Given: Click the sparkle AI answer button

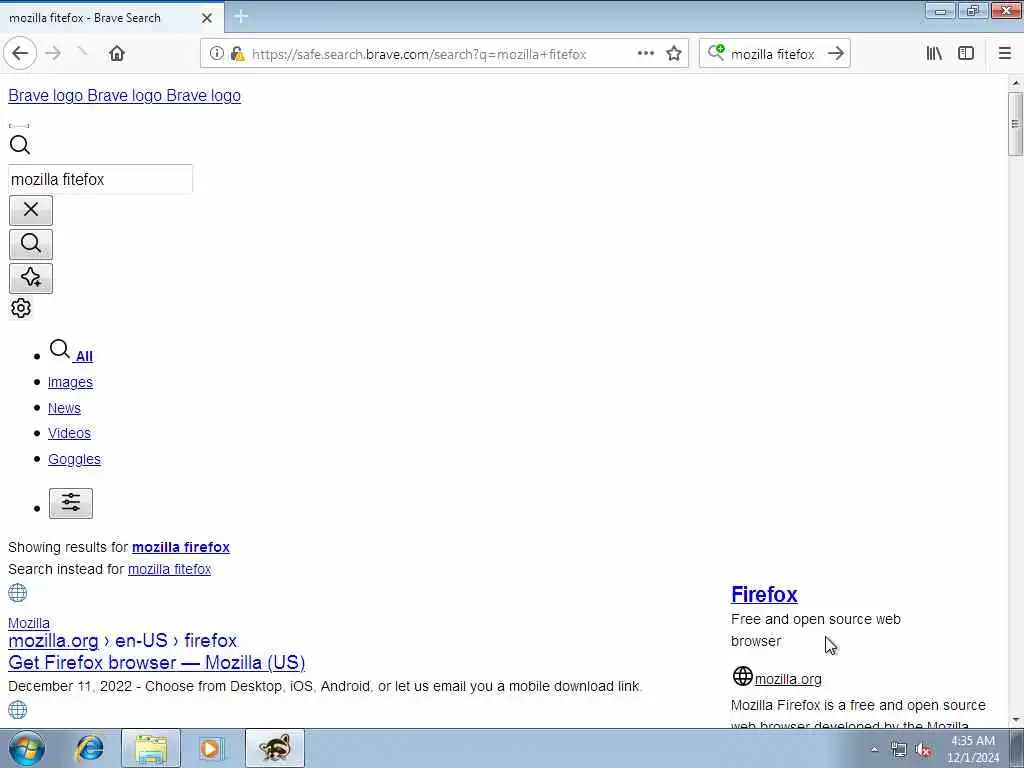Looking at the screenshot, I should point(31,278).
